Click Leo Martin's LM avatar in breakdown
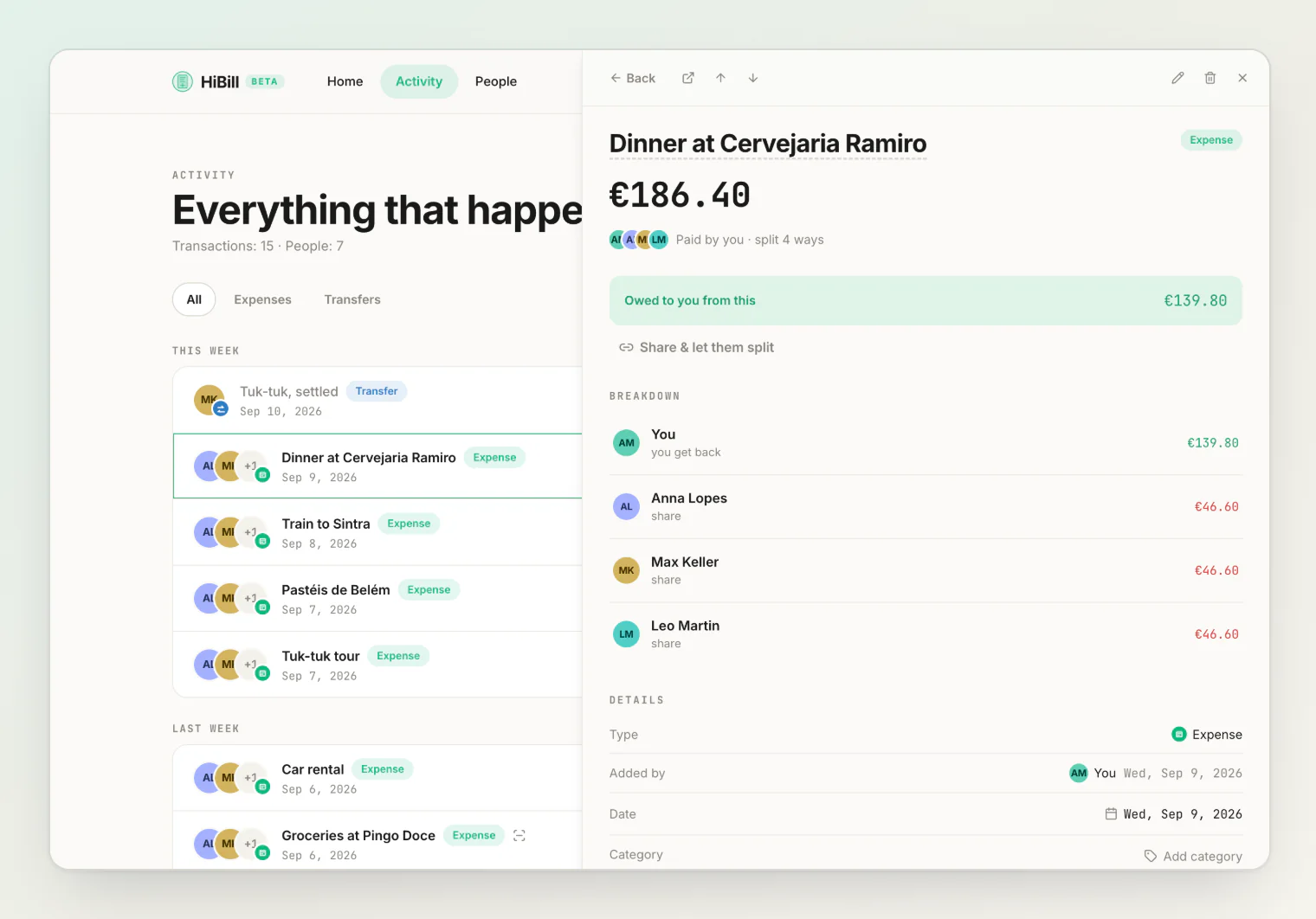The height and width of the screenshot is (919, 1316). pyautogui.click(x=626, y=634)
